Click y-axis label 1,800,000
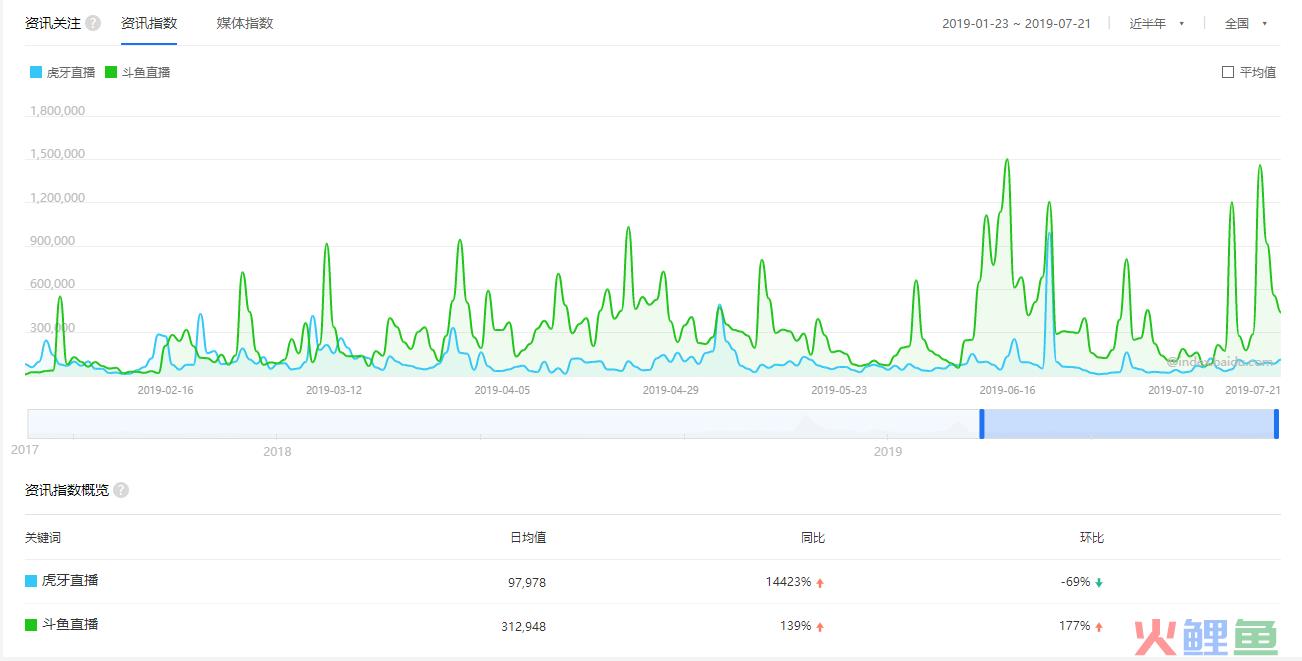Image resolution: width=1302 pixels, height=661 pixels. click(56, 111)
